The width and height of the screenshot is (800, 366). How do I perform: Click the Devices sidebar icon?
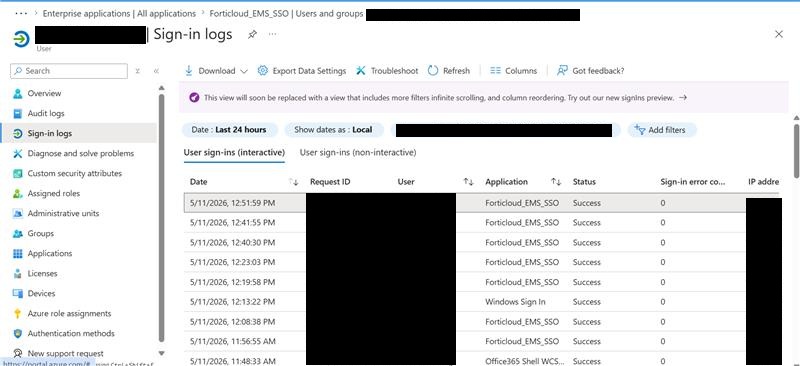pos(18,294)
